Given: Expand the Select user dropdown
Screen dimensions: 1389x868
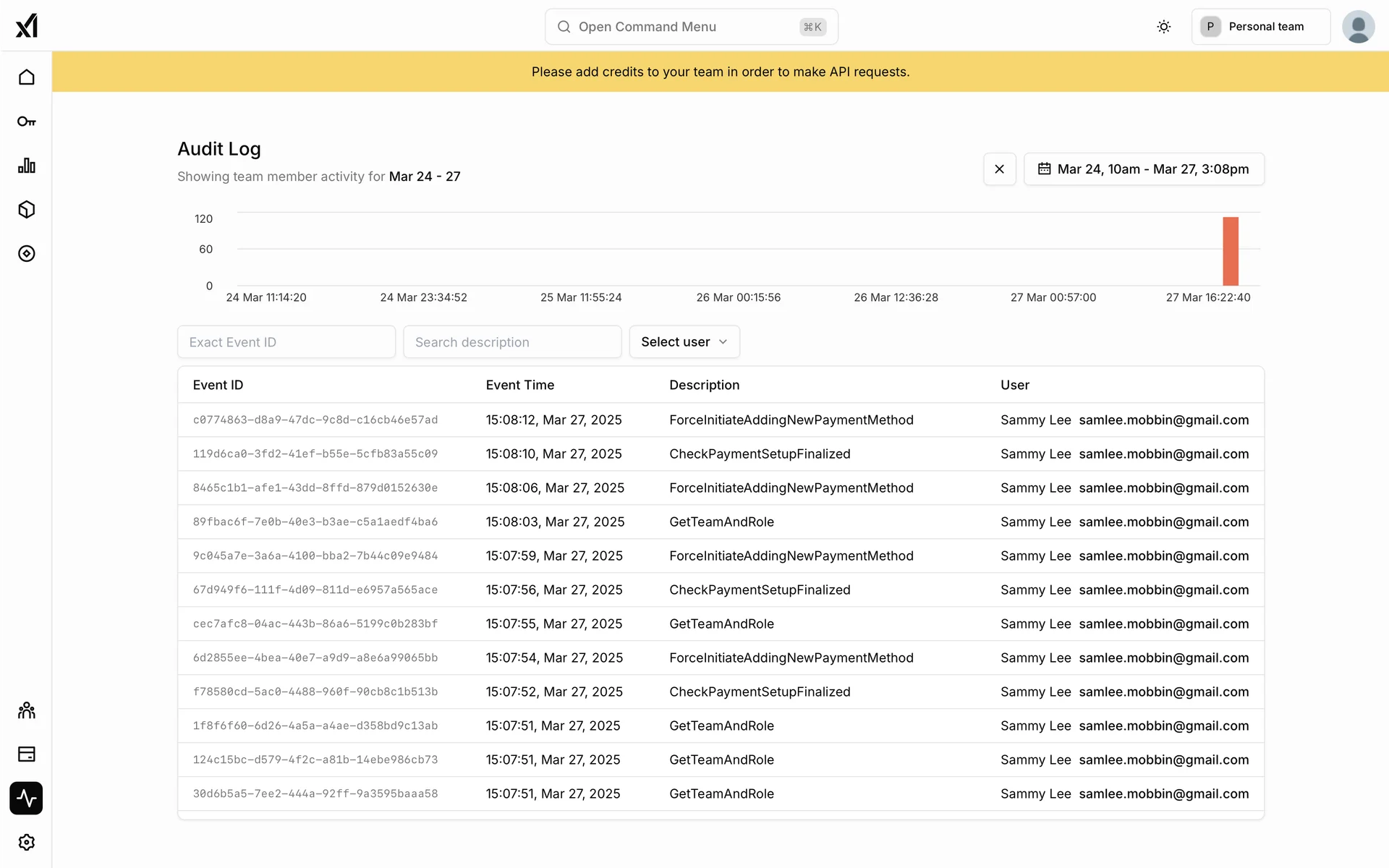Looking at the screenshot, I should 684,342.
